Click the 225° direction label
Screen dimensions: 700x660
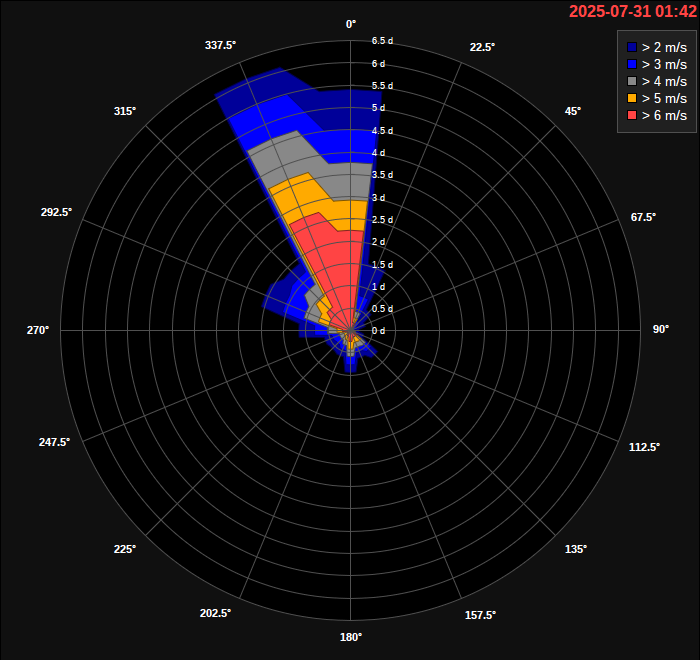[125, 549]
